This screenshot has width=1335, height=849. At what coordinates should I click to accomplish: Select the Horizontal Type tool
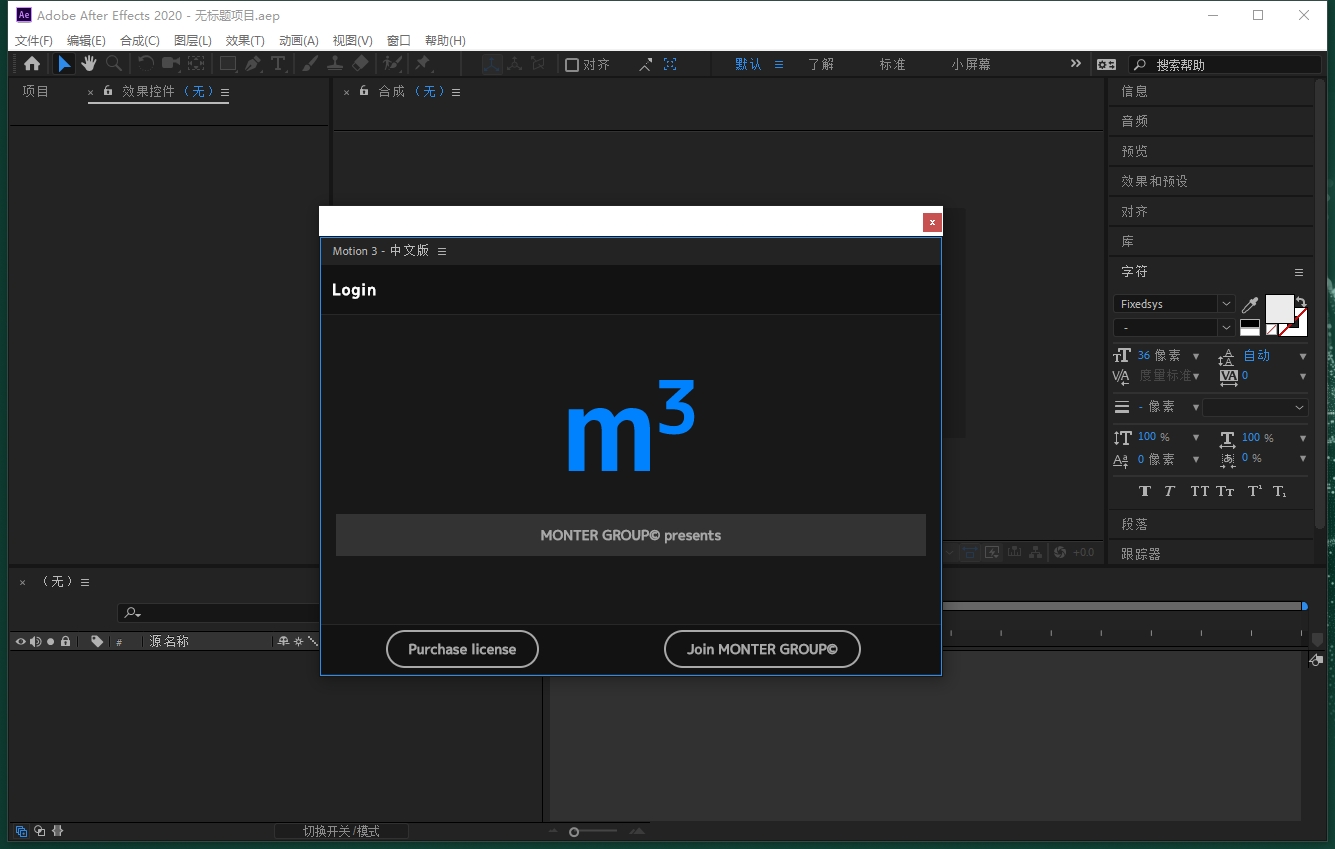(x=278, y=64)
